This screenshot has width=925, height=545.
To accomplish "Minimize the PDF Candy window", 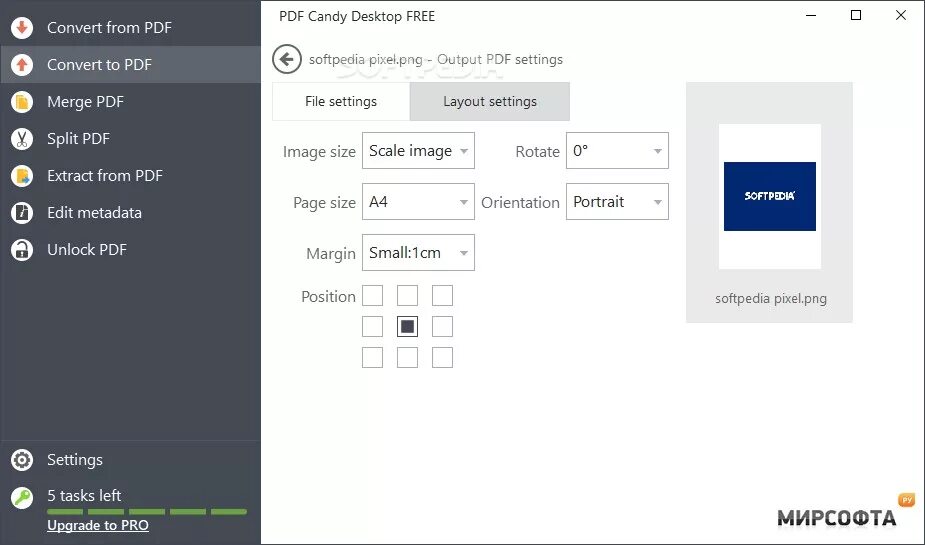I will point(811,15).
